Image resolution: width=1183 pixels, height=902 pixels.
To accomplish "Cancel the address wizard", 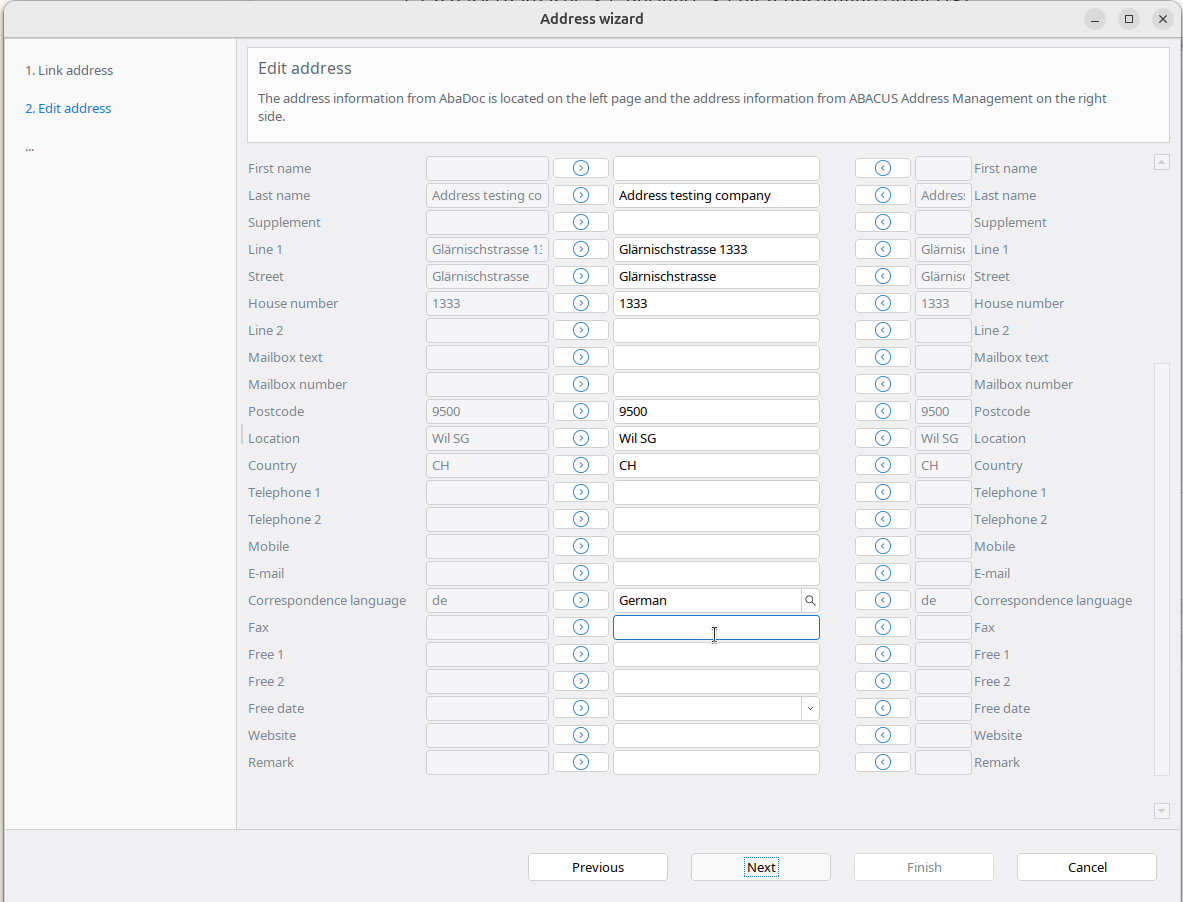I will click(x=1086, y=867).
